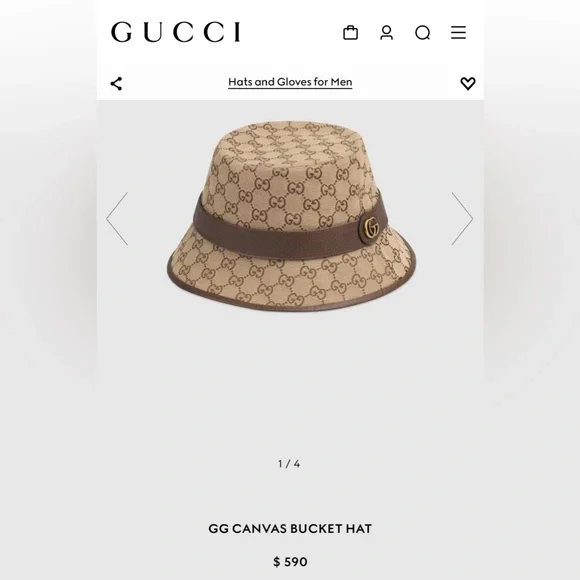Click the share icon

116,83
